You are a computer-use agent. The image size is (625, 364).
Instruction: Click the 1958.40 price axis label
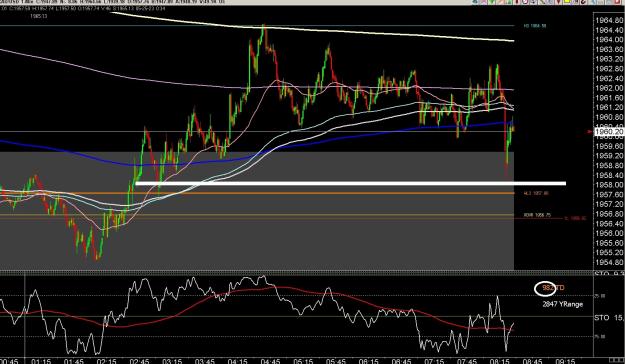(x=610, y=175)
